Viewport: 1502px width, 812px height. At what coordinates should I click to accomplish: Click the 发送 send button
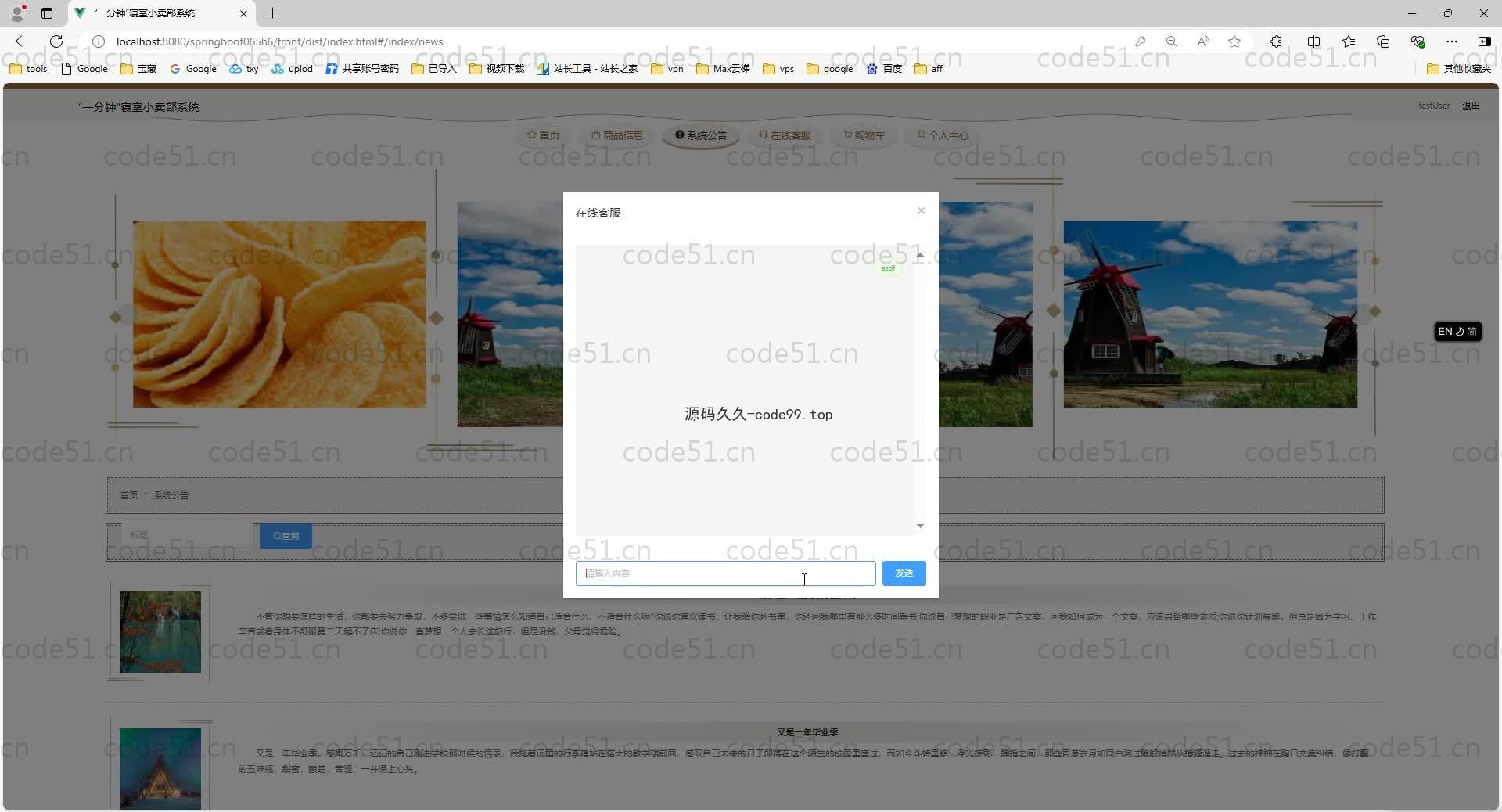point(904,573)
